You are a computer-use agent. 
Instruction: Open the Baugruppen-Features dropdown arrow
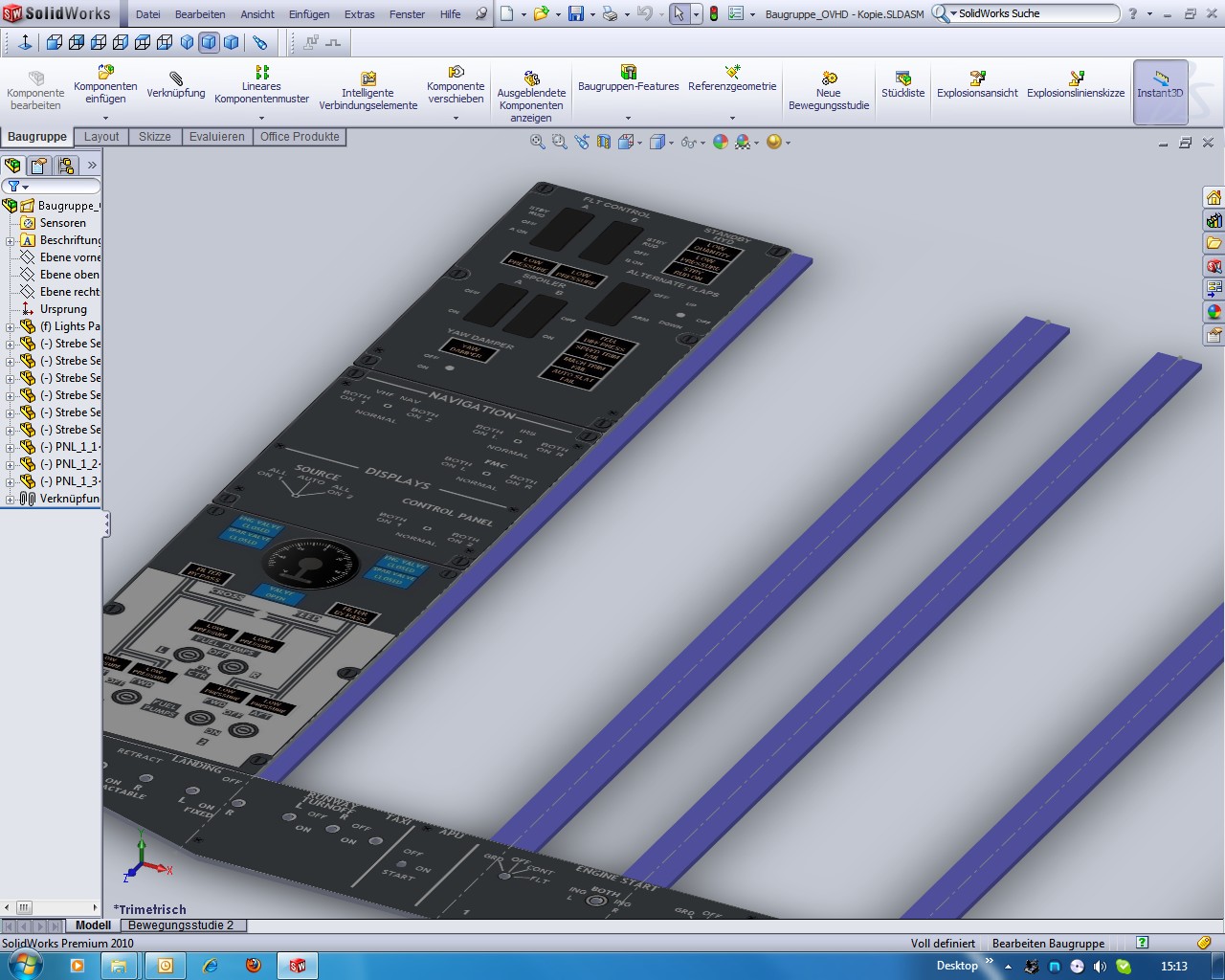click(628, 119)
